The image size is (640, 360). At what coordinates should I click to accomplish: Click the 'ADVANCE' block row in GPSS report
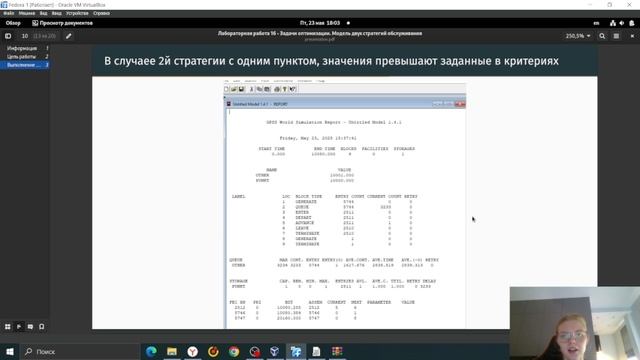(x=347, y=223)
